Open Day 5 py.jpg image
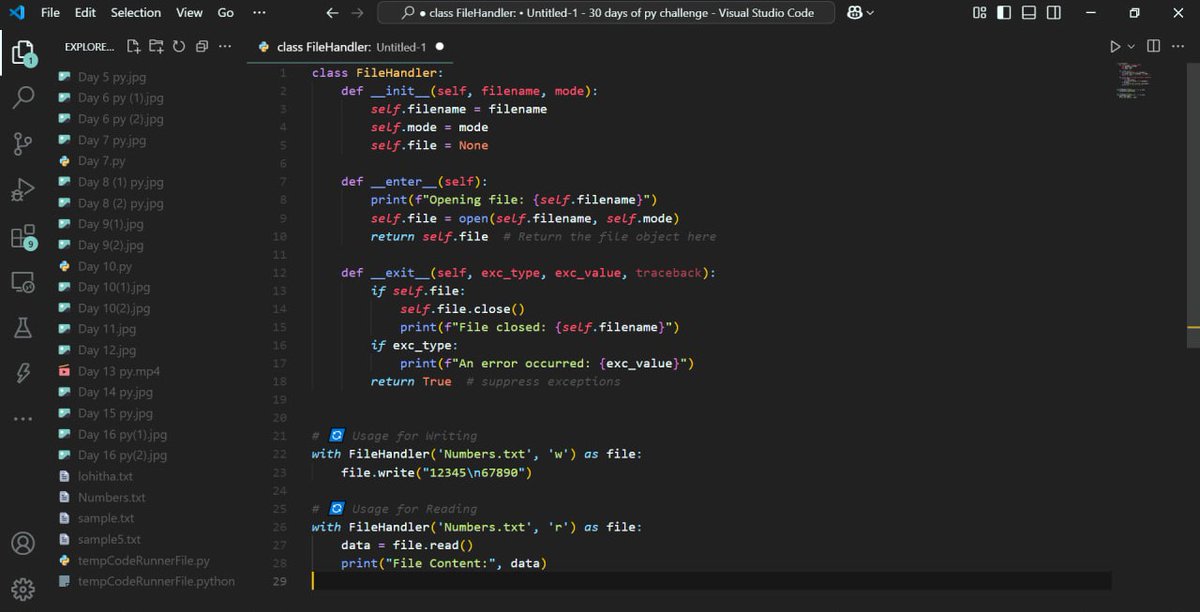 (113, 77)
